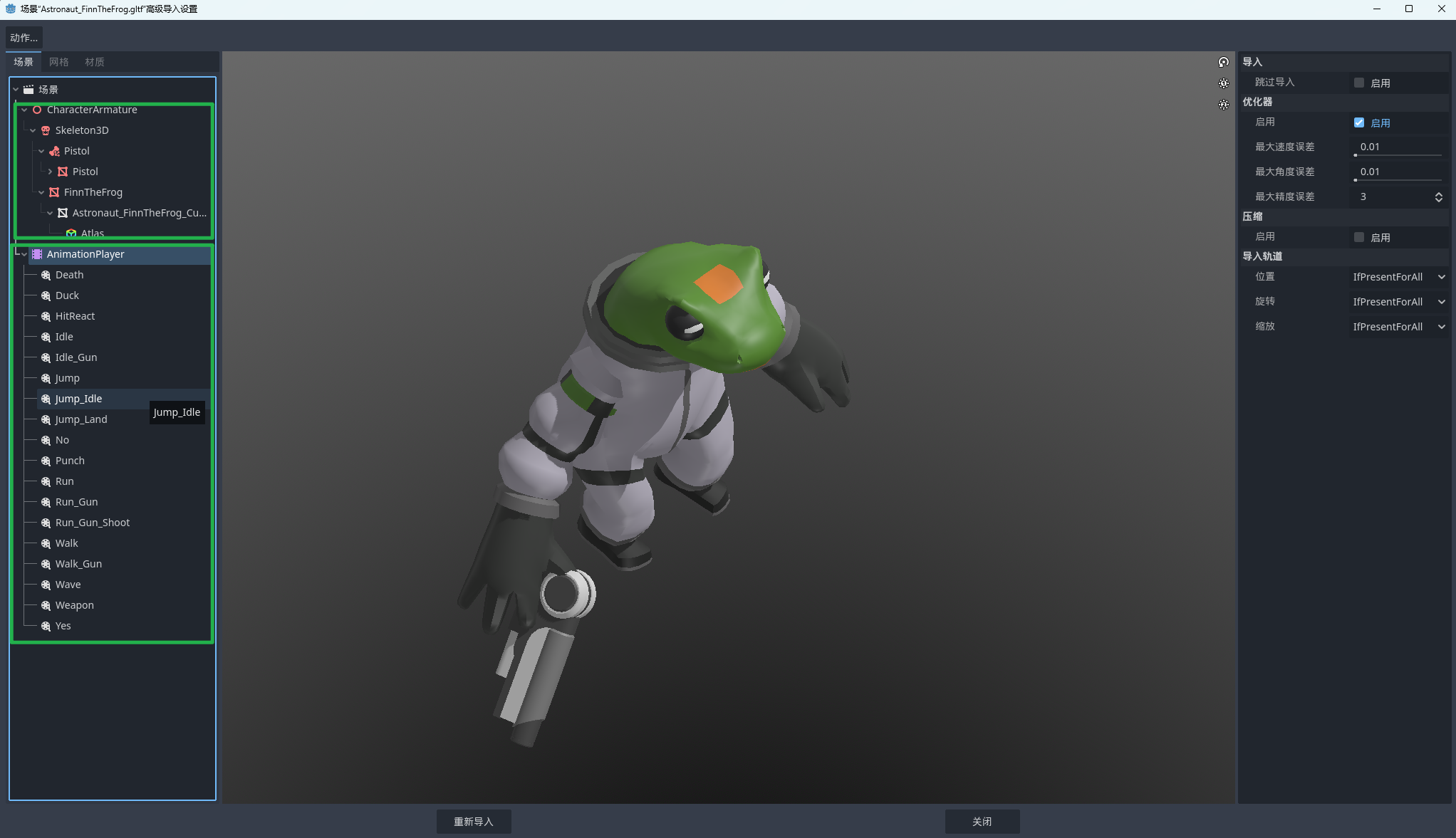Viewport: 1456px width, 838px height.
Task: Disable the optimizer enabled checkbox
Action: point(1358,122)
